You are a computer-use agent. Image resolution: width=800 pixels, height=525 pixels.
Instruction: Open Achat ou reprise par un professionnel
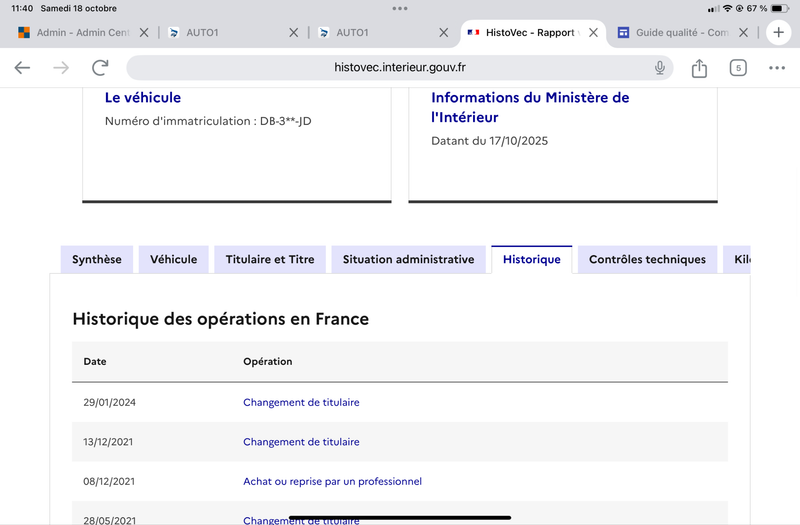(332, 481)
